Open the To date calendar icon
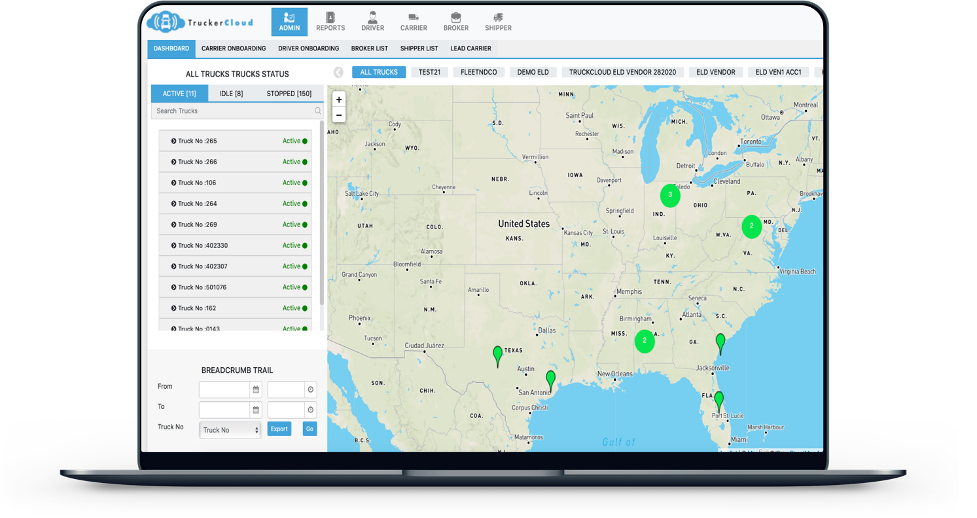977x518 pixels. click(255, 410)
